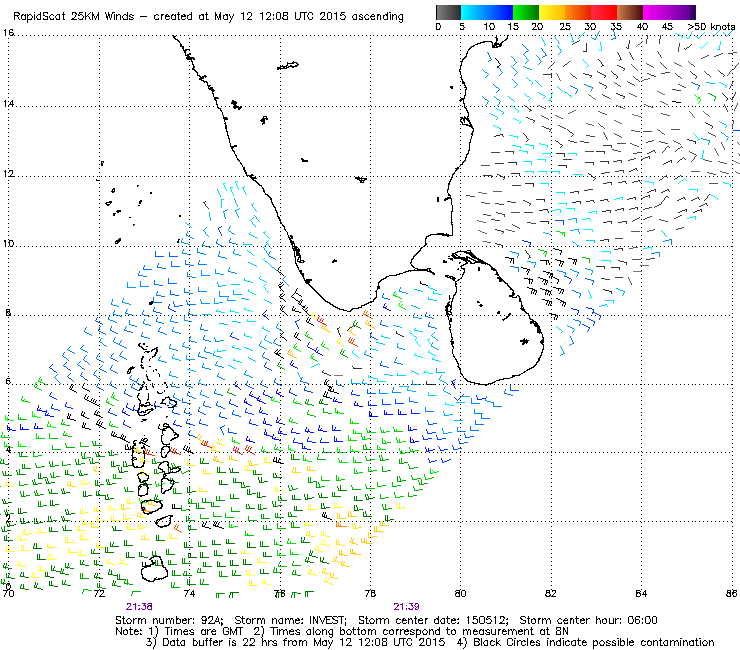
Task: Click the magenta 40-45 knots legend swatch
Action: [x=656, y=12]
